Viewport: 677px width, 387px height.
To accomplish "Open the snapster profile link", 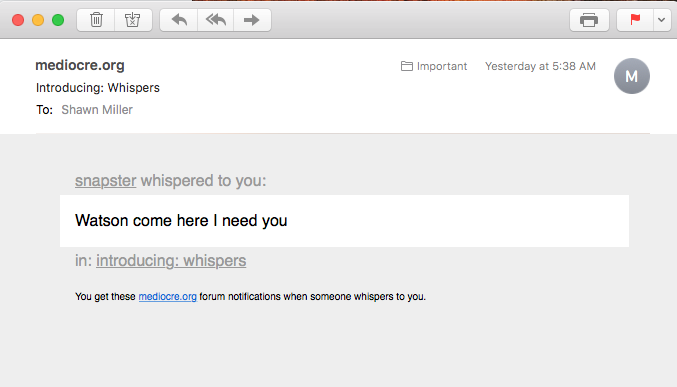I will (x=105, y=181).
